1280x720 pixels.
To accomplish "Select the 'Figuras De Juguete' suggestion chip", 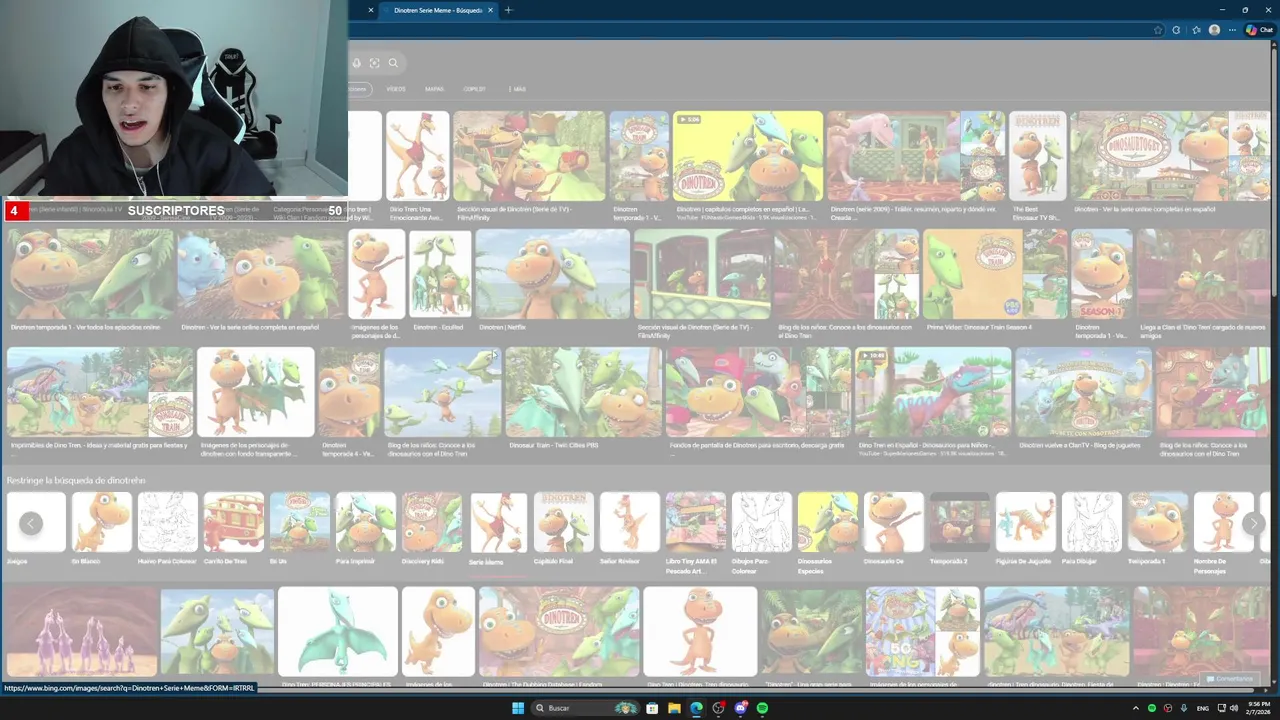I will [x=1026, y=528].
